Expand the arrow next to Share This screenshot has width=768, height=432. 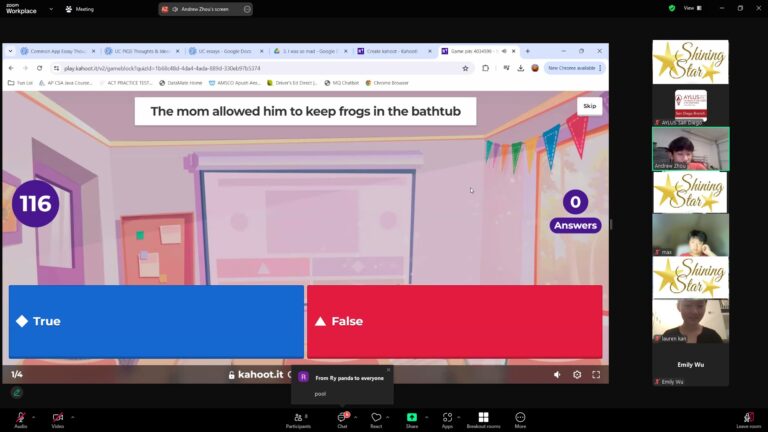(x=426, y=417)
